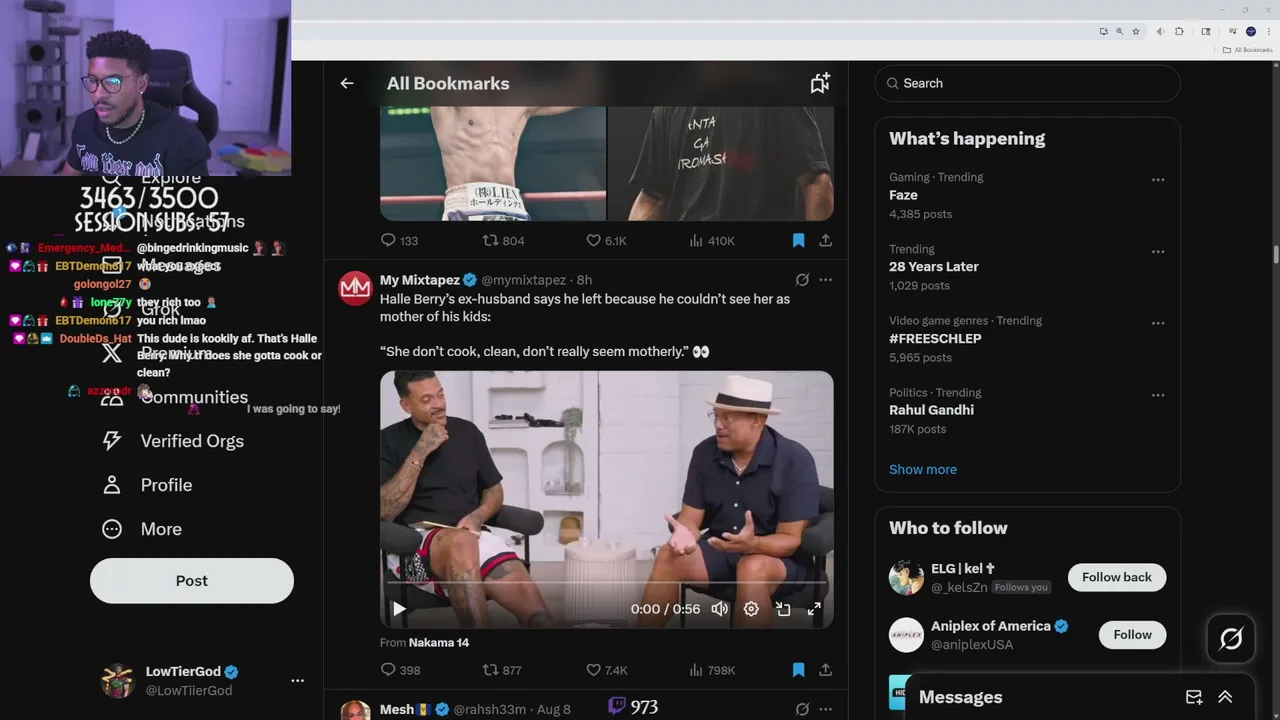Repost the My Mixtapez post
Screen dimensions: 1280x720
pos(490,670)
